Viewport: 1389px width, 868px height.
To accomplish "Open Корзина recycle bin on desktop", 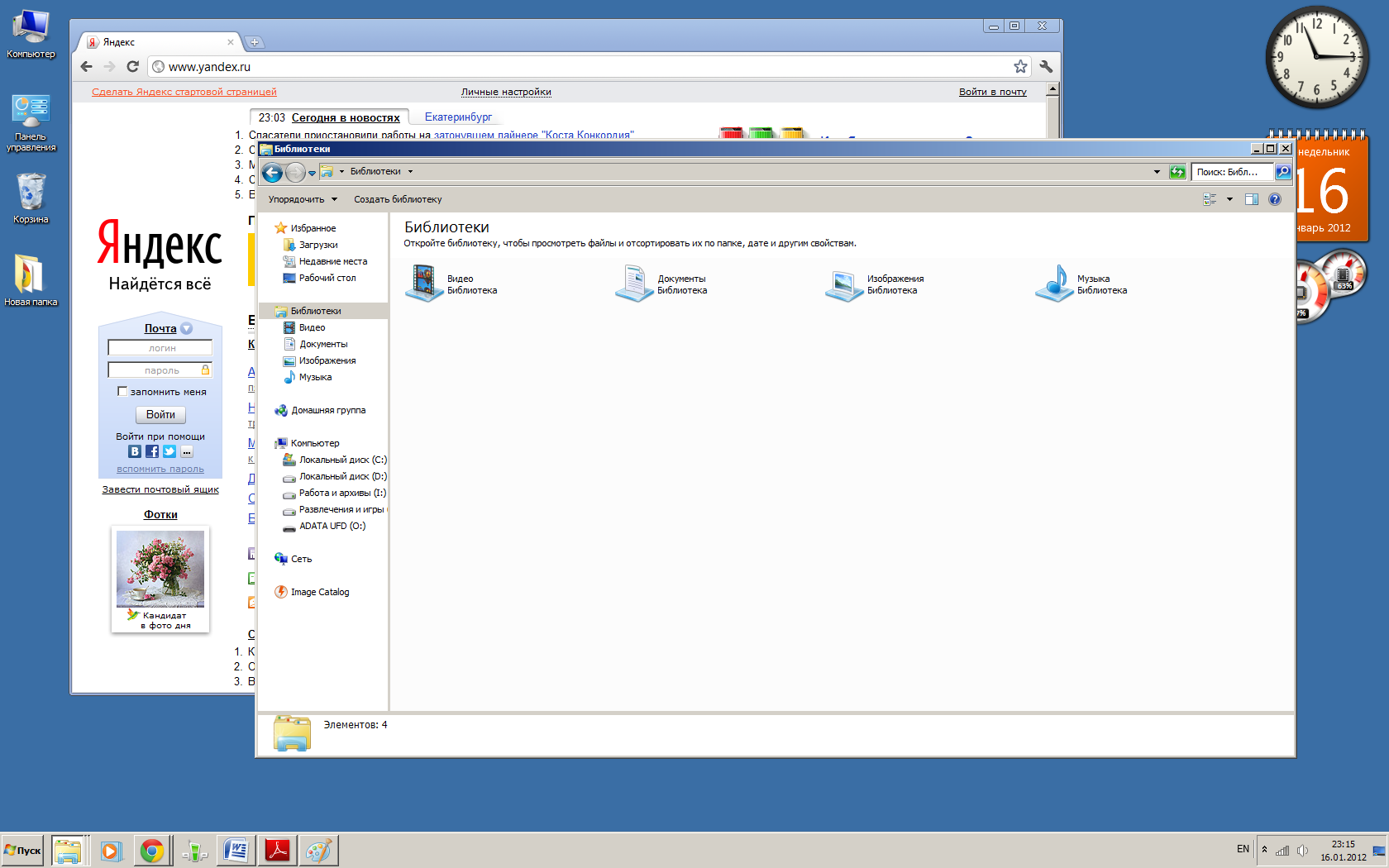I will [x=31, y=198].
